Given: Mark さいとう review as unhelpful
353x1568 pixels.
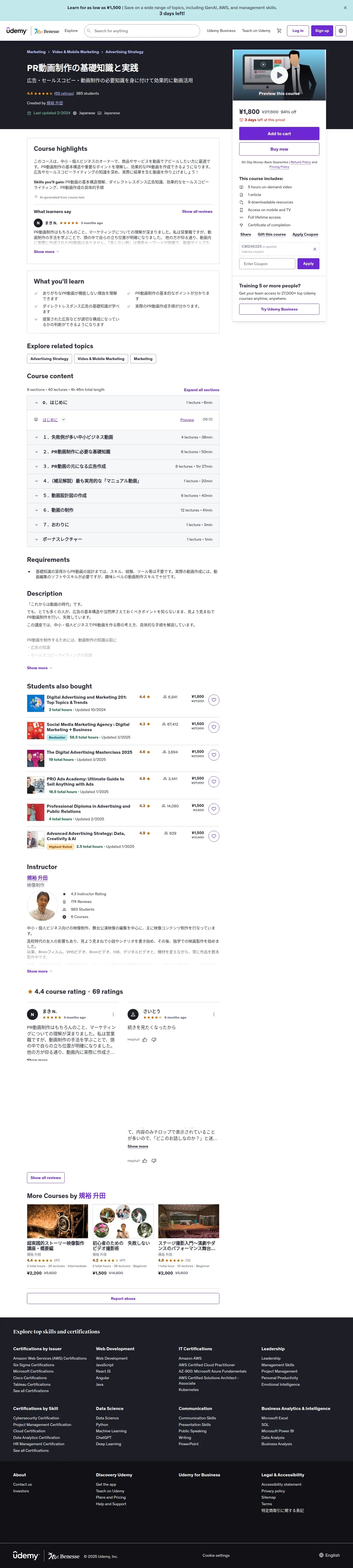Looking at the screenshot, I should 154,1040.
